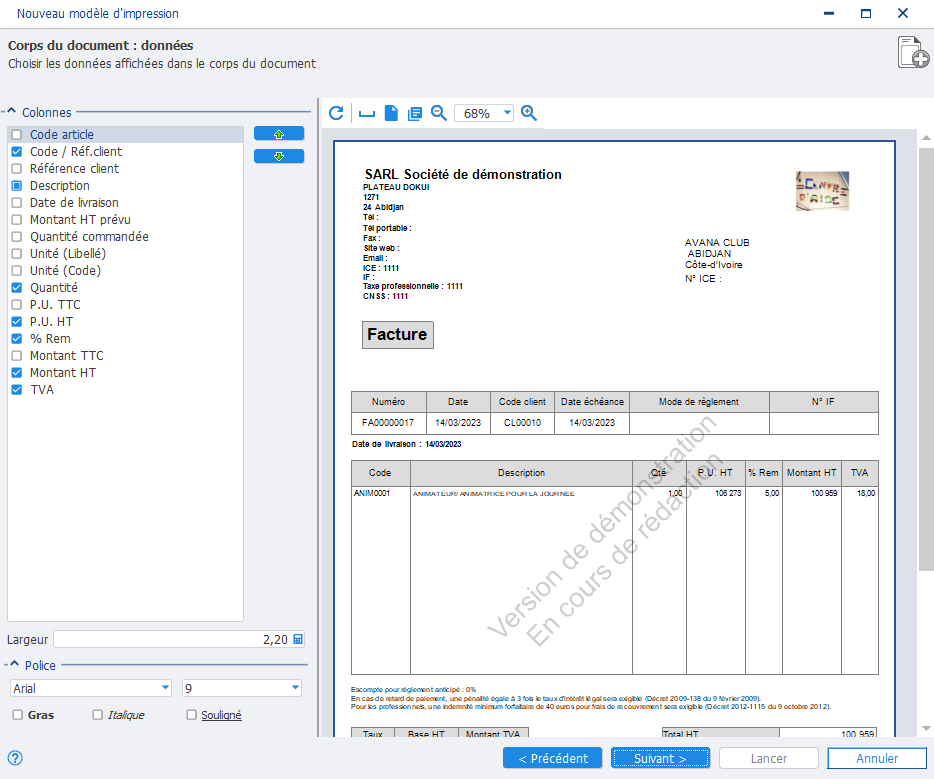Enable the P.U. TTC column
The image size is (934, 779).
coord(17,304)
